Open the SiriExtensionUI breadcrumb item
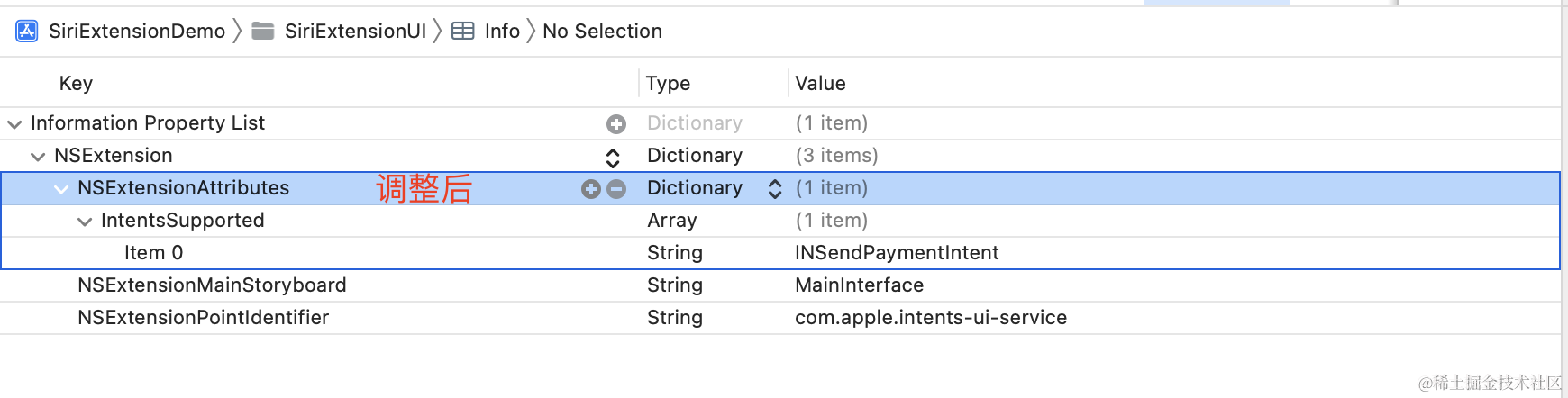The image size is (1568, 398). pyautogui.click(x=355, y=32)
